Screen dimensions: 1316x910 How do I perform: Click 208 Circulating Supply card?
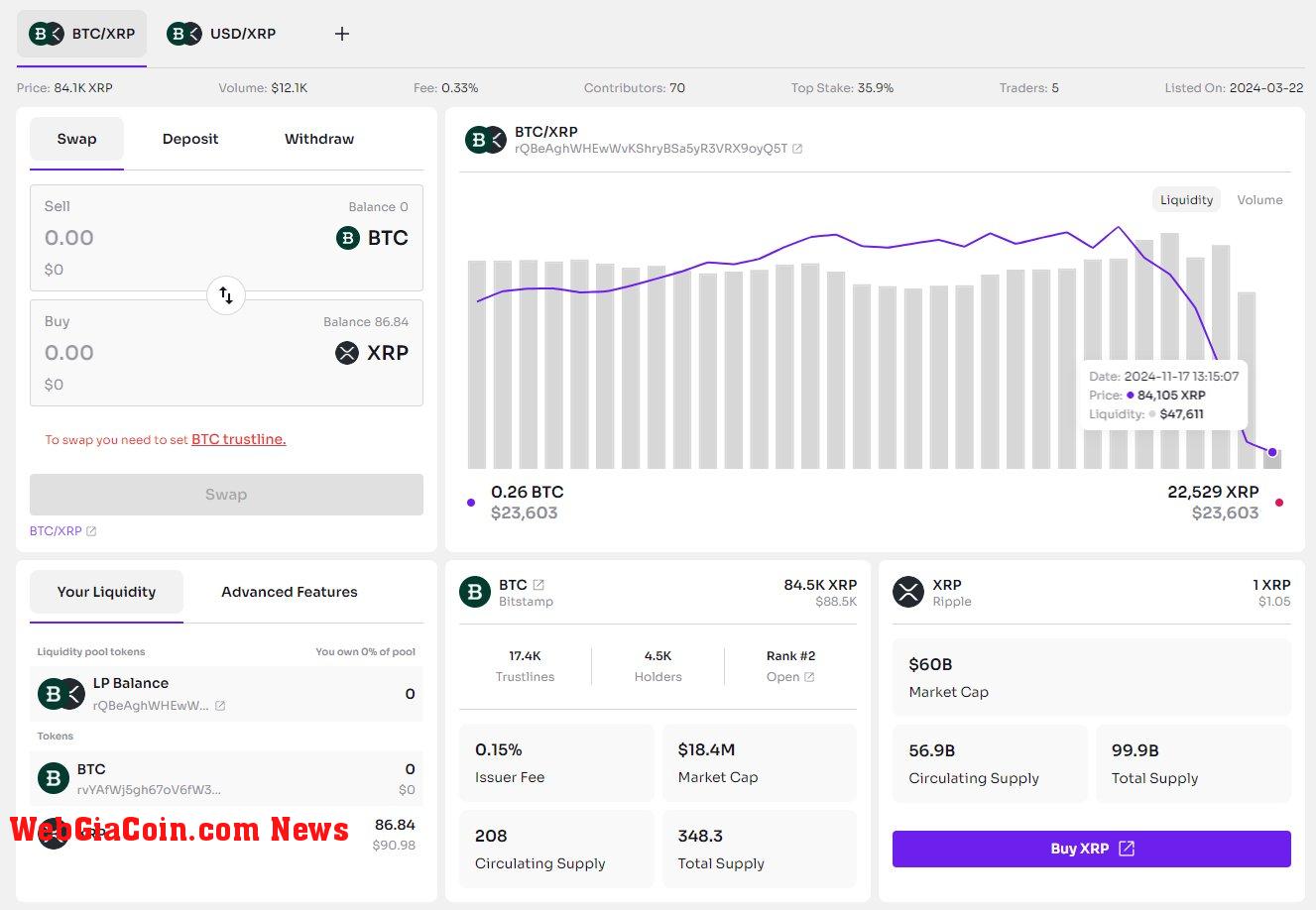(556, 849)
